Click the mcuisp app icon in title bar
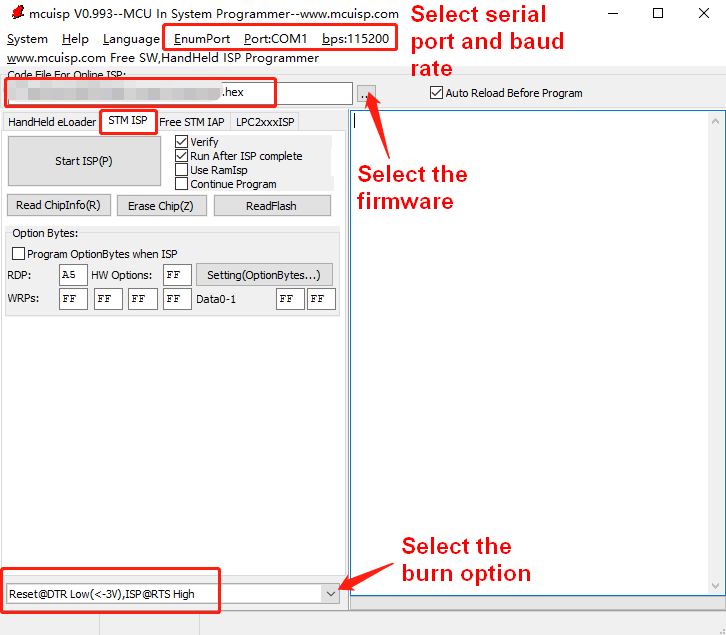The image size is (726, 635). pyautogui.click(x=17, y=14)
